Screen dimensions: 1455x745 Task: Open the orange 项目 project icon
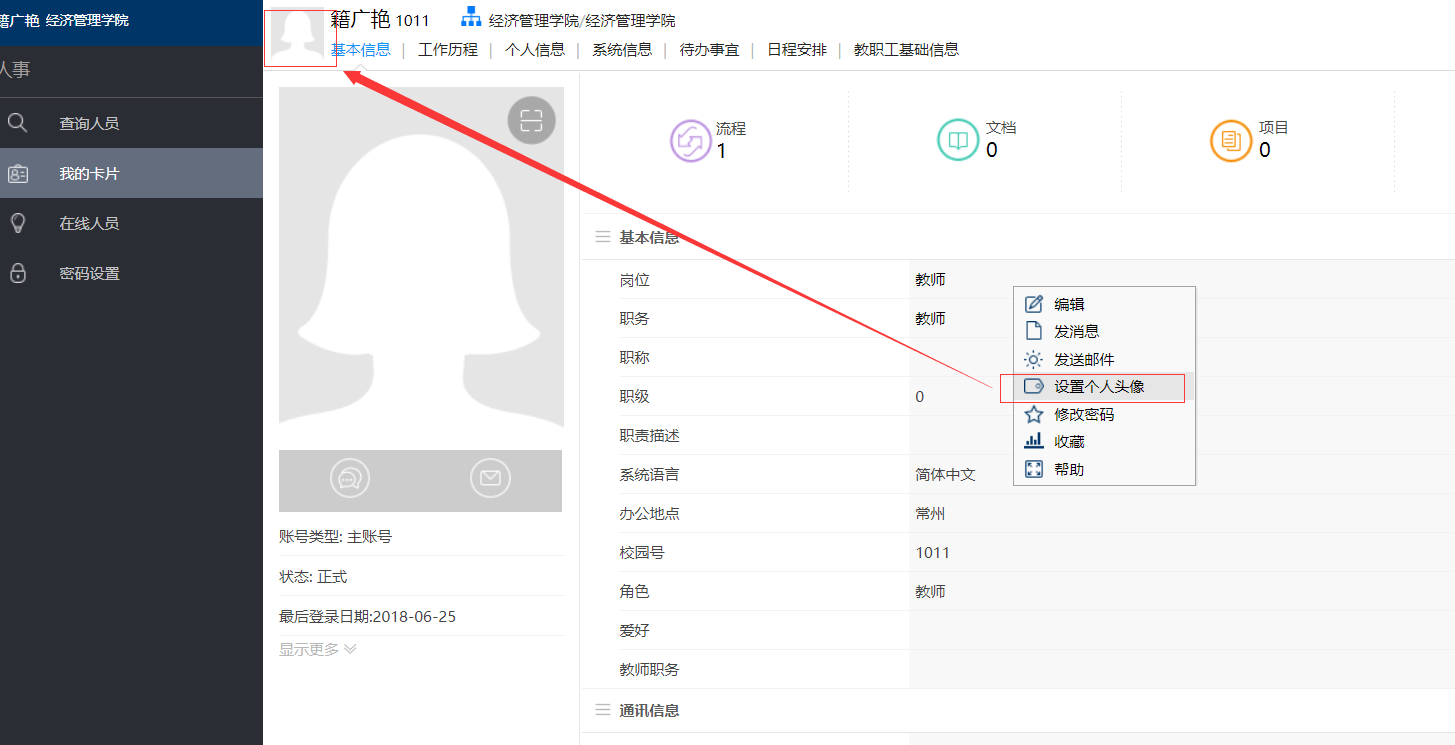pyautogui.click(x=1231, y=140)
